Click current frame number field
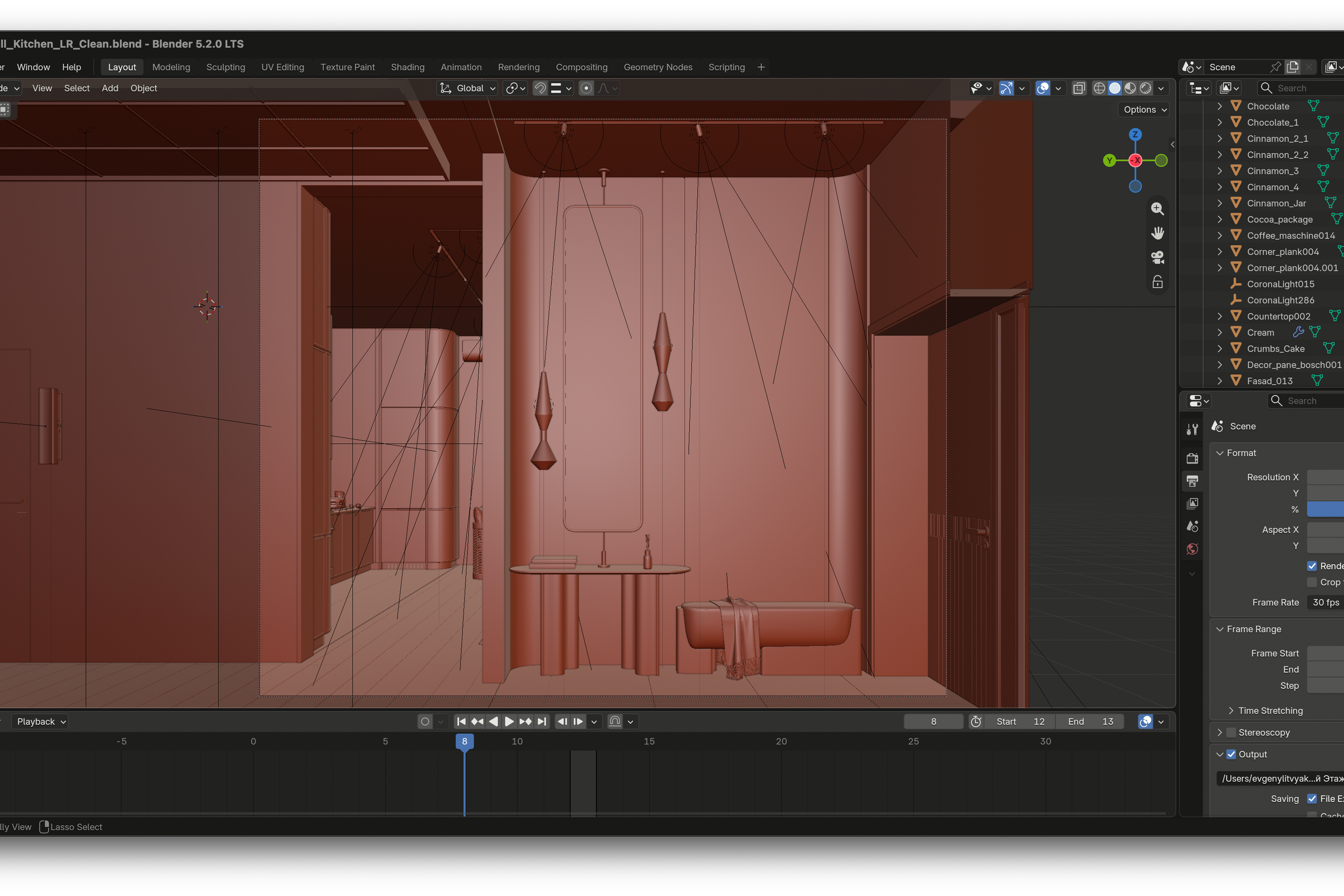Screen dimensions: 1344x896 [933, 722]
